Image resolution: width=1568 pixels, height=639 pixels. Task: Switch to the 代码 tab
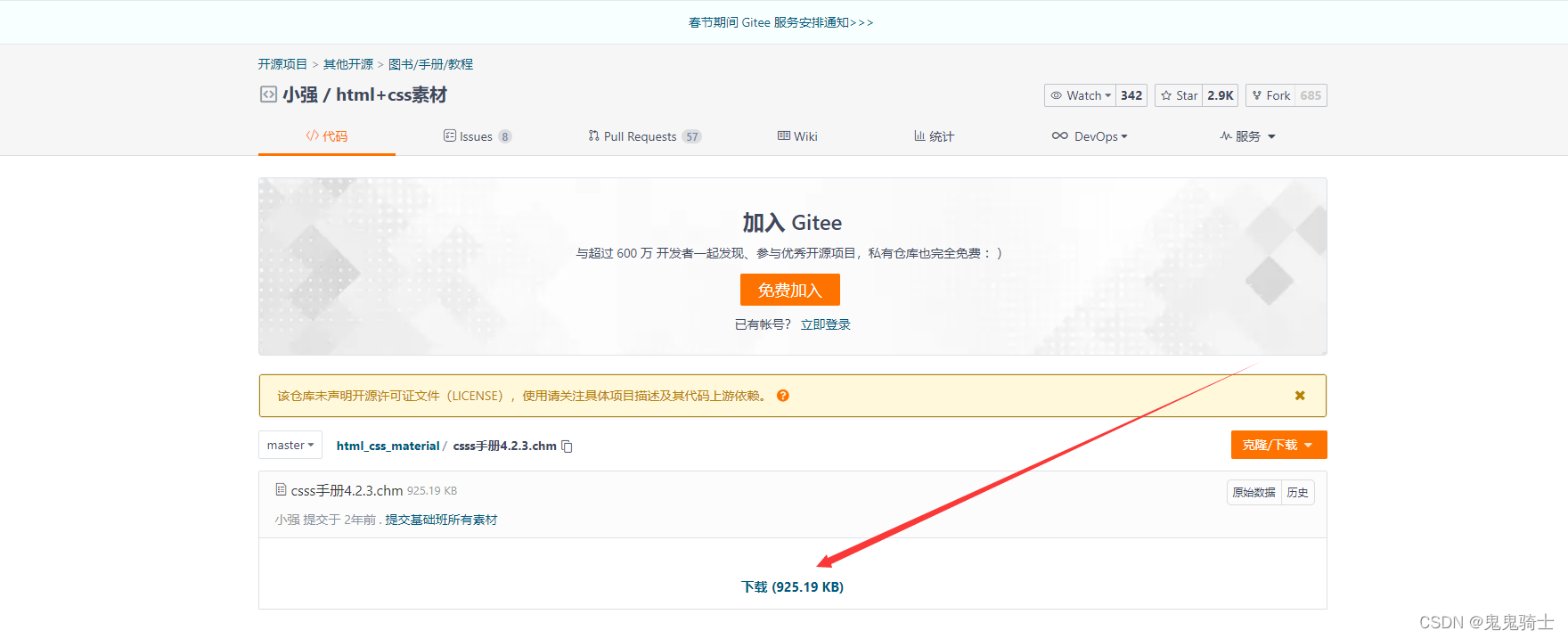click(327, 136)
